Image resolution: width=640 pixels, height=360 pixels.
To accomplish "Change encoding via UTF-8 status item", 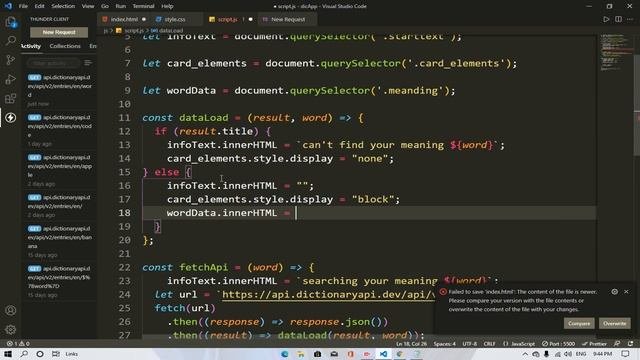I will [469, 344].
